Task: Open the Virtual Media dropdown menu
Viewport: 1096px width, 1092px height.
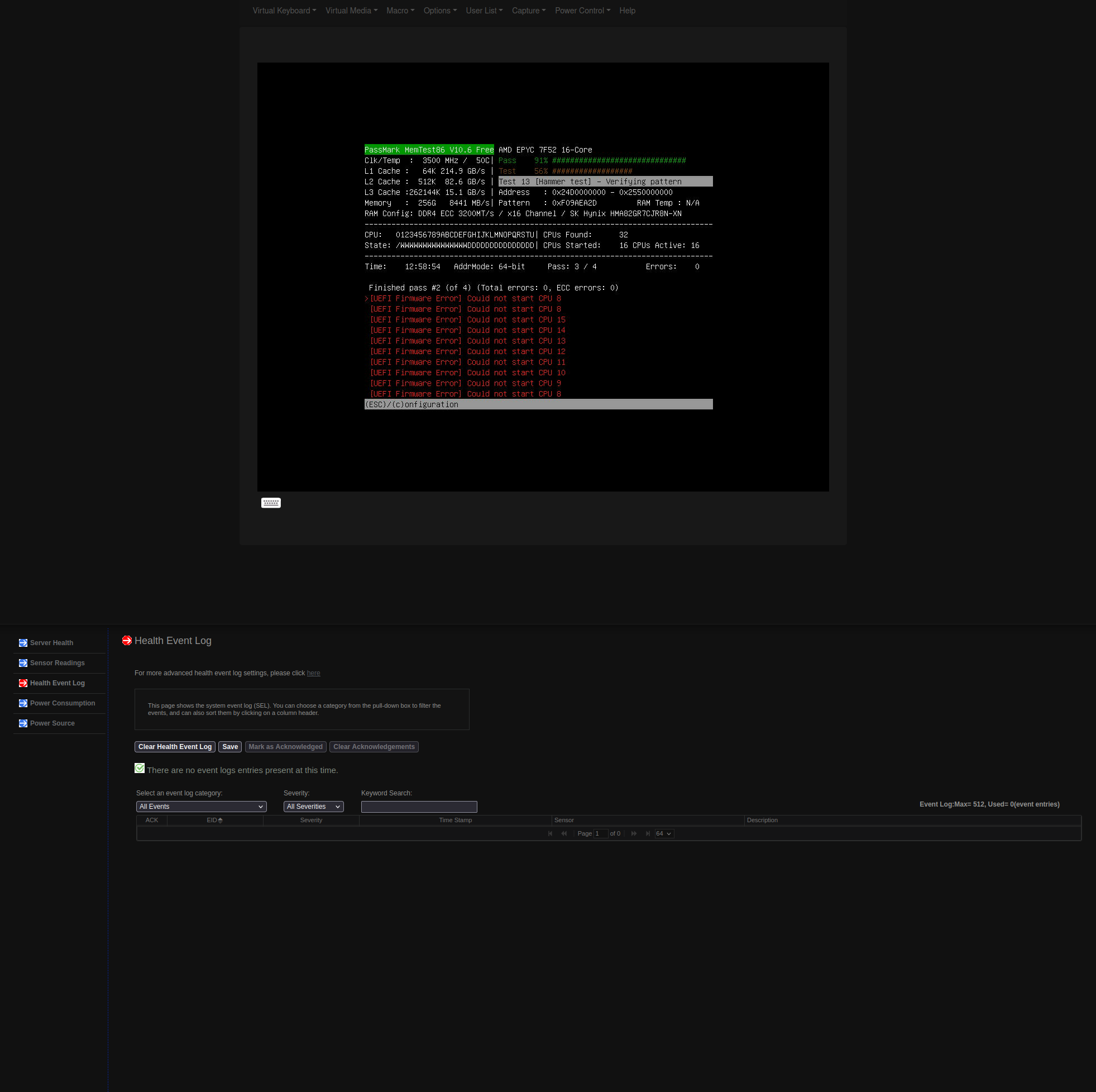Action: [x=351, y=11]
